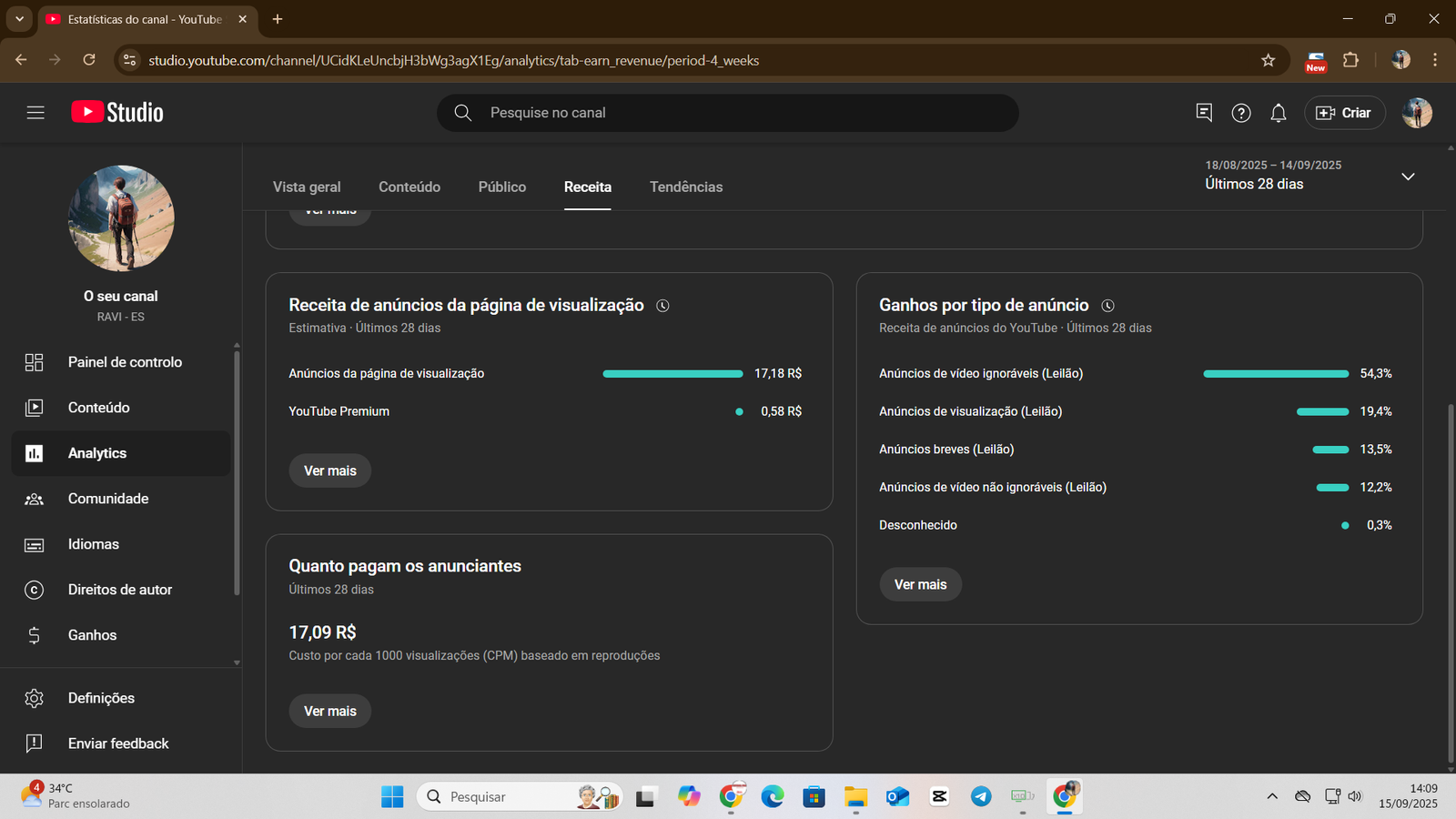Image resolution: width=1456 pixels, height=819 pixels.
Task: Click the Pesquise no canal search field
Action: pos(728,113)
